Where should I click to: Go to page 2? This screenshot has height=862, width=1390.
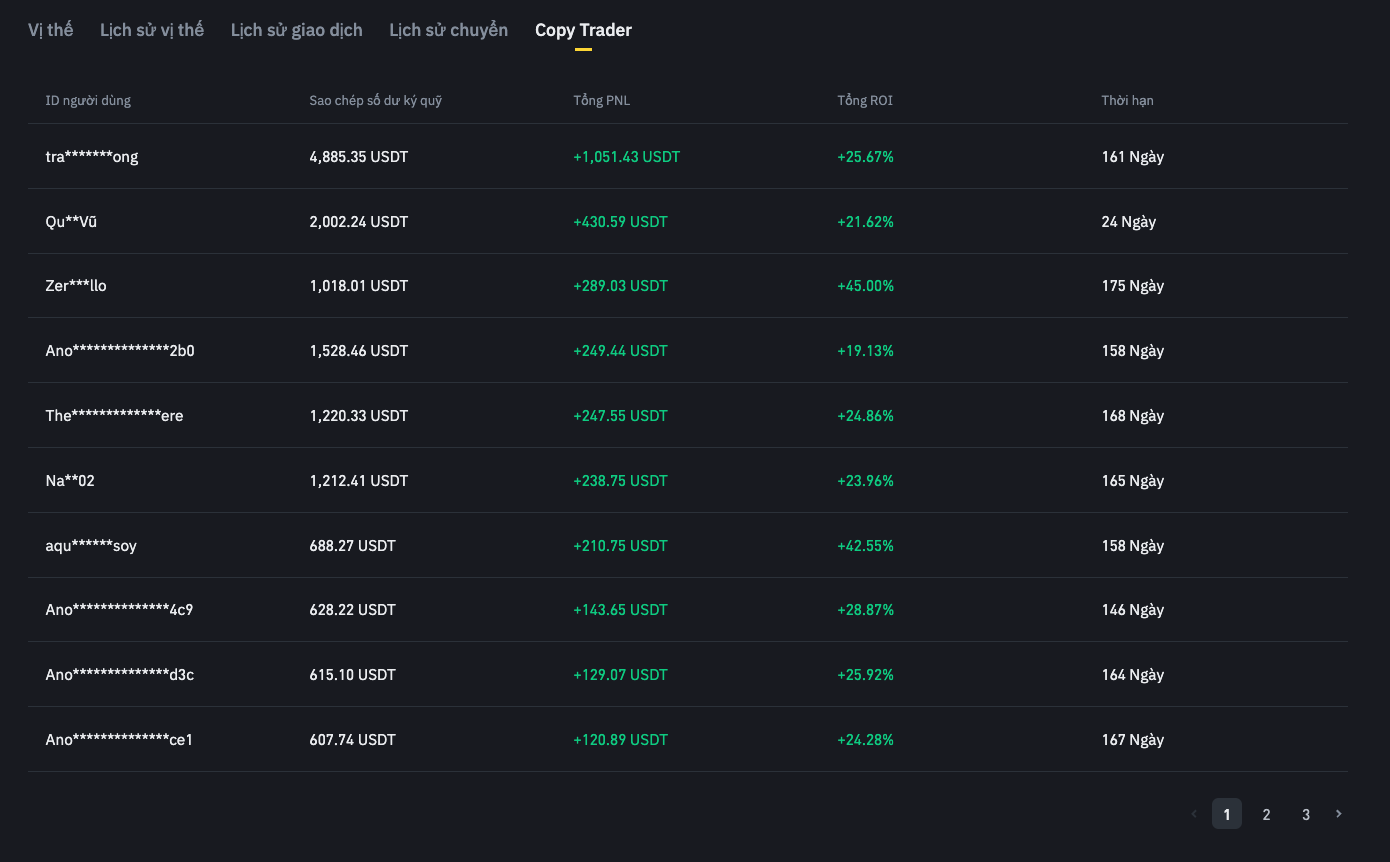(1266, 814)
